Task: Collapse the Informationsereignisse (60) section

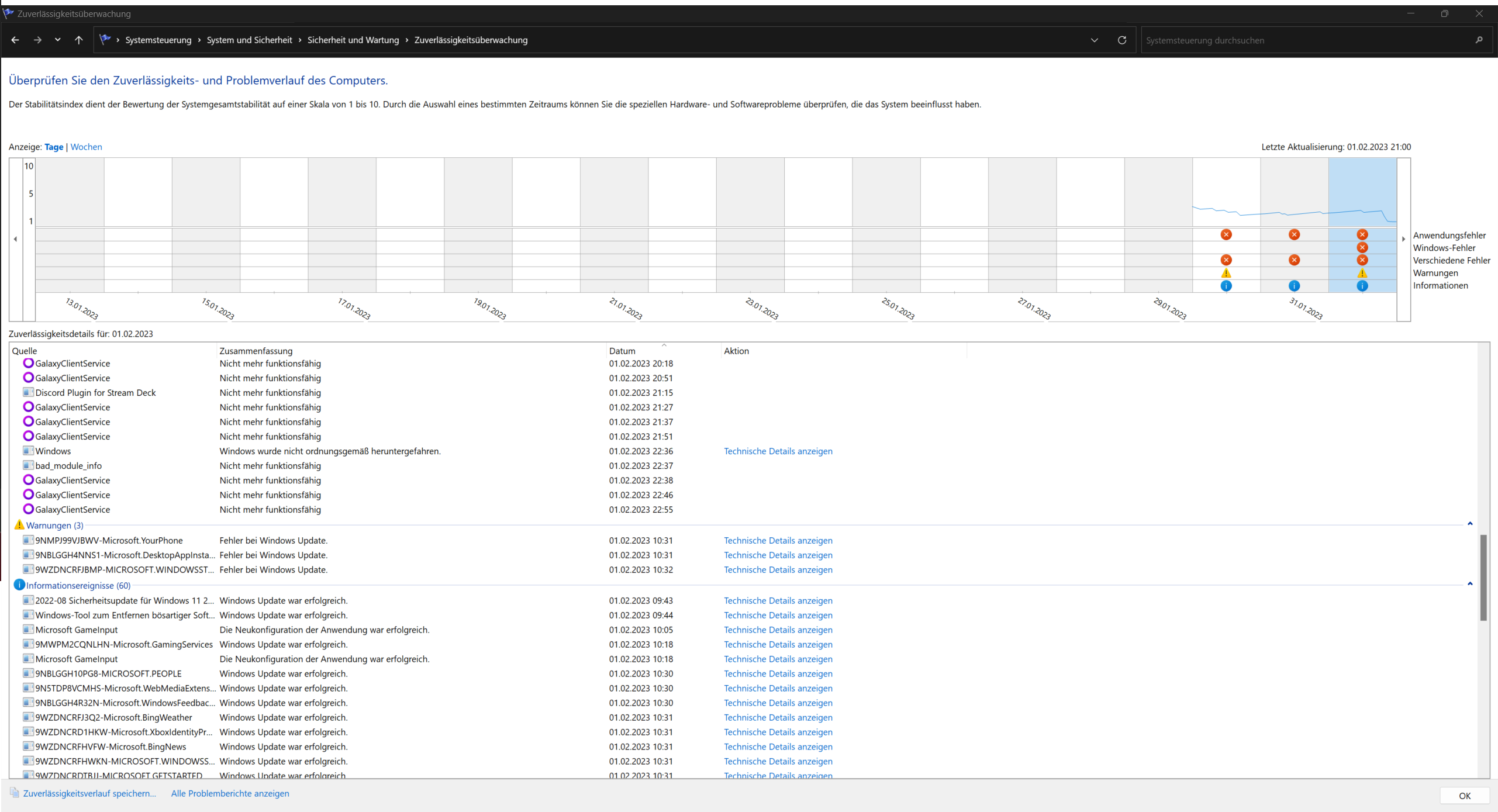Action: [x=1469, y=584]
